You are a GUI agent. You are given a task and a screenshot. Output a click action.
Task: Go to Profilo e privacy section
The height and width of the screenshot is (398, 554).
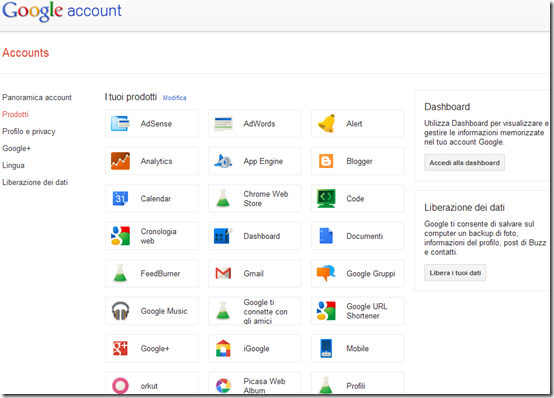pyautogui.click(x=29, y=131)
